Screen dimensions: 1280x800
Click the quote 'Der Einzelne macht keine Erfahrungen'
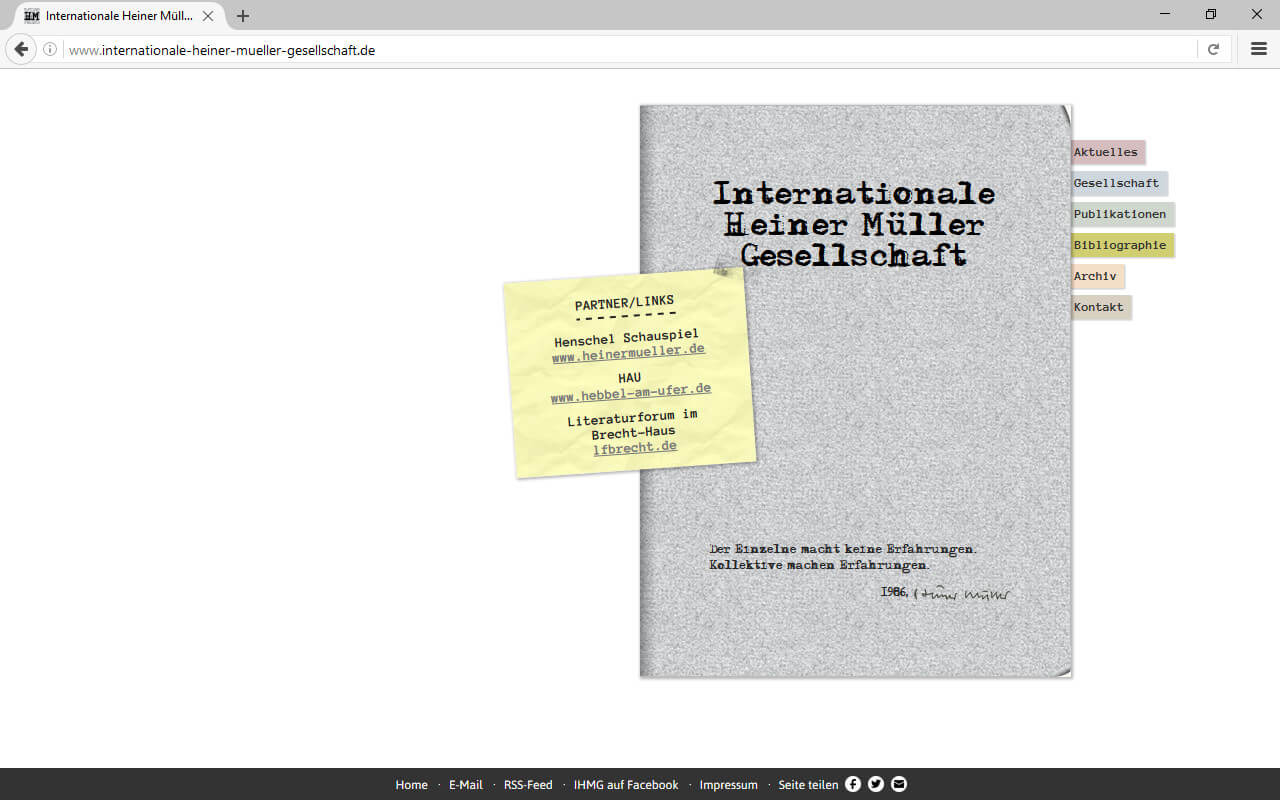click(x=842, y=549)
